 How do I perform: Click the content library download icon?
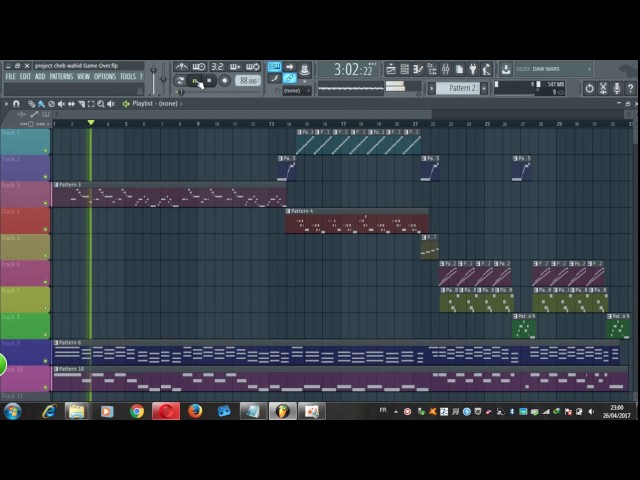(505, 69)
